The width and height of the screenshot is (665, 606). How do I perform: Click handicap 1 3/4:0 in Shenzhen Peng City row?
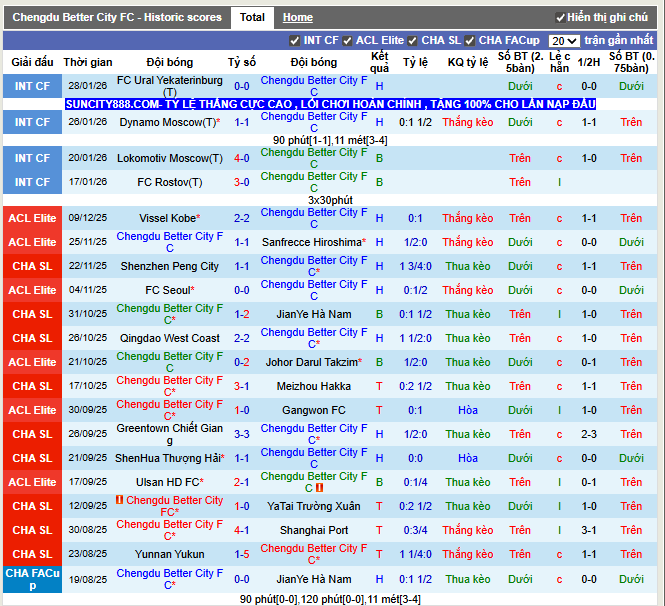pyautogui.click(x=415, y=266)
